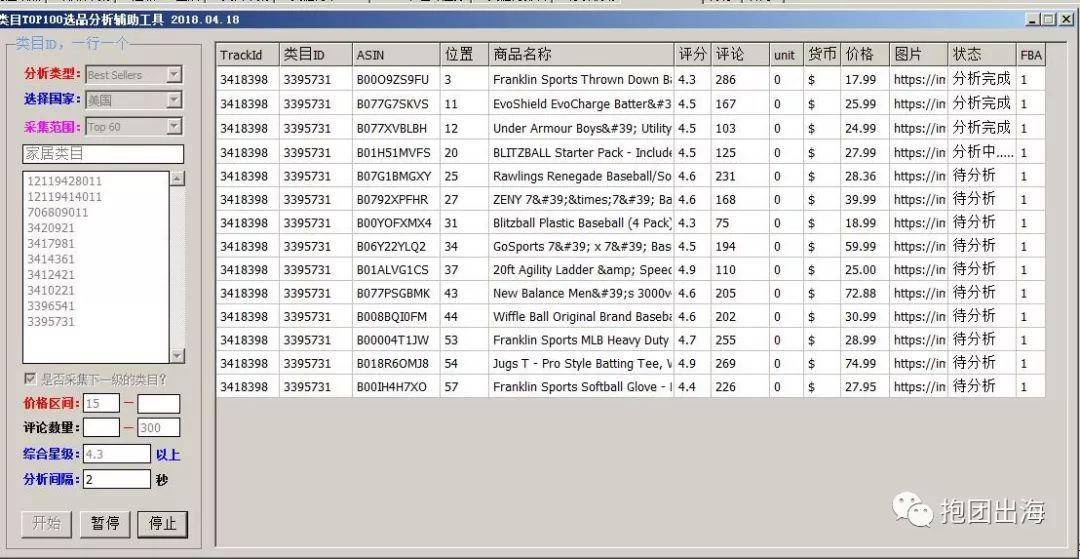
Task: Click product name GoSports 7' x 7' row
Action: 581,246
